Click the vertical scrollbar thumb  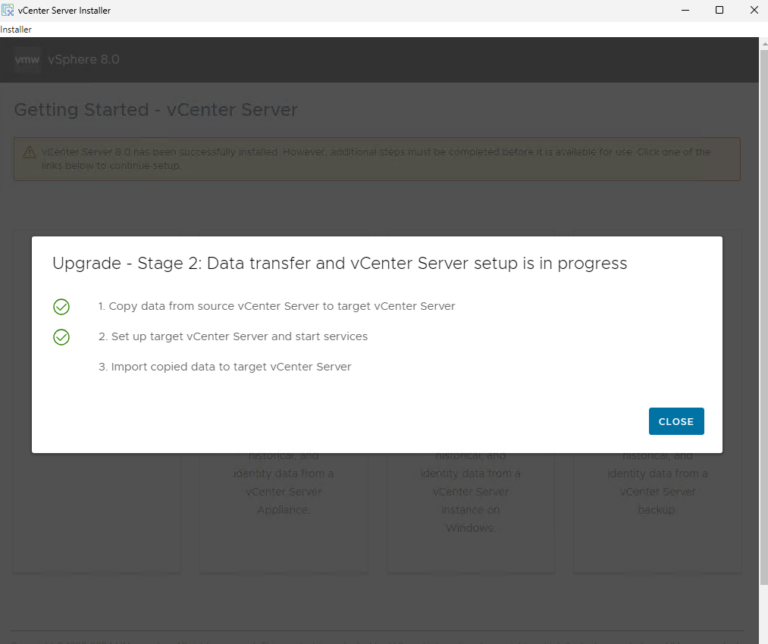(x=763, y=316)
